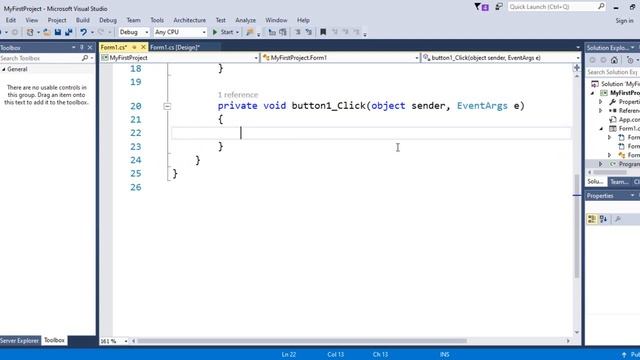Open the New Project toolbar icon
This screenshot has height=360, width=640.
[30, 32]
